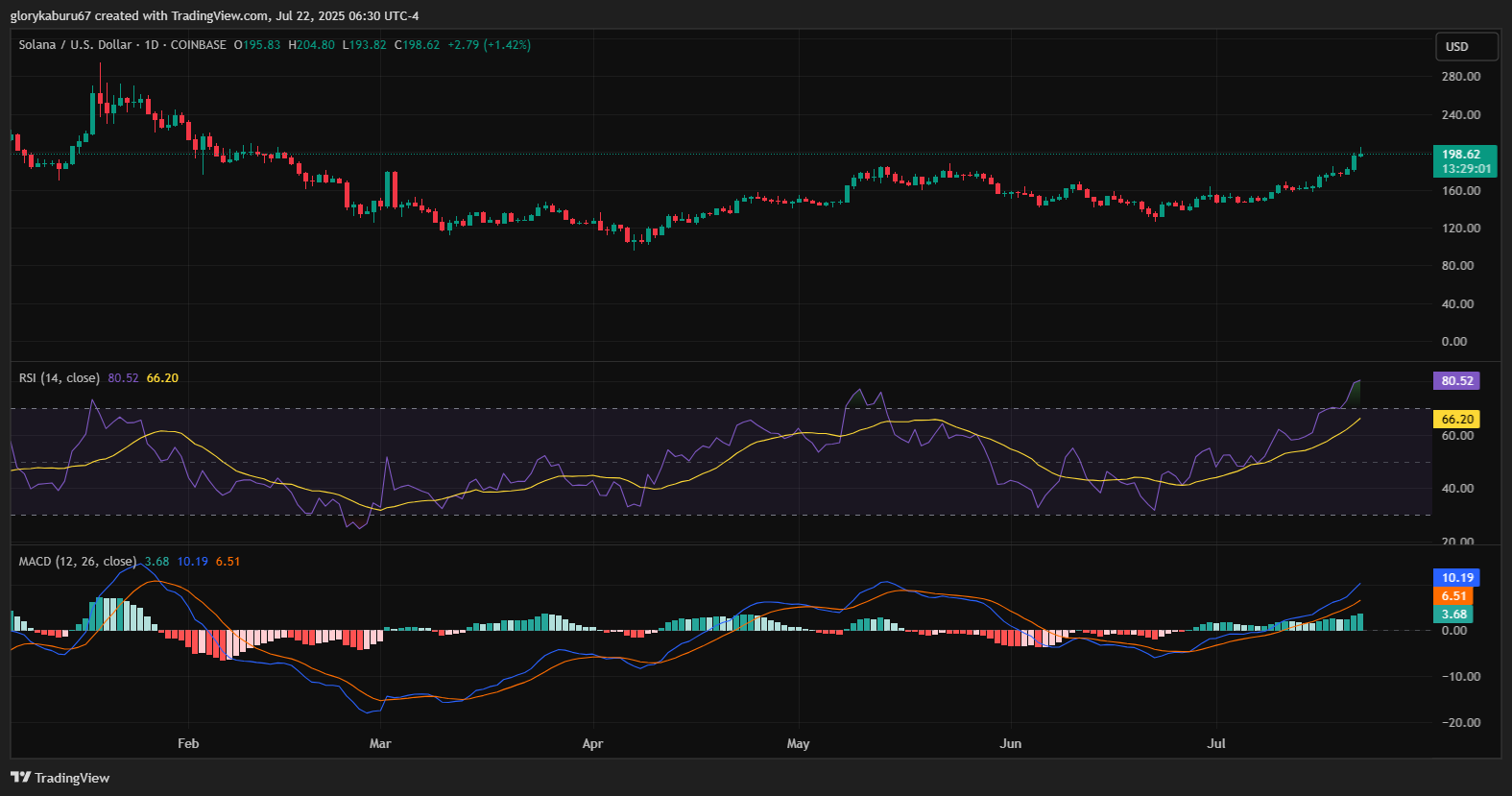
Task: Select the MACD (12, 26, close) legend
Action: (x=78, y=562)
